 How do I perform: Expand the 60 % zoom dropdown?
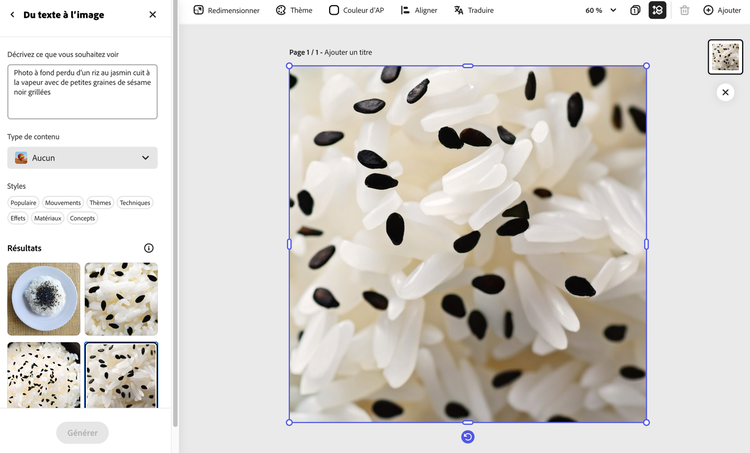click(601, 10)
